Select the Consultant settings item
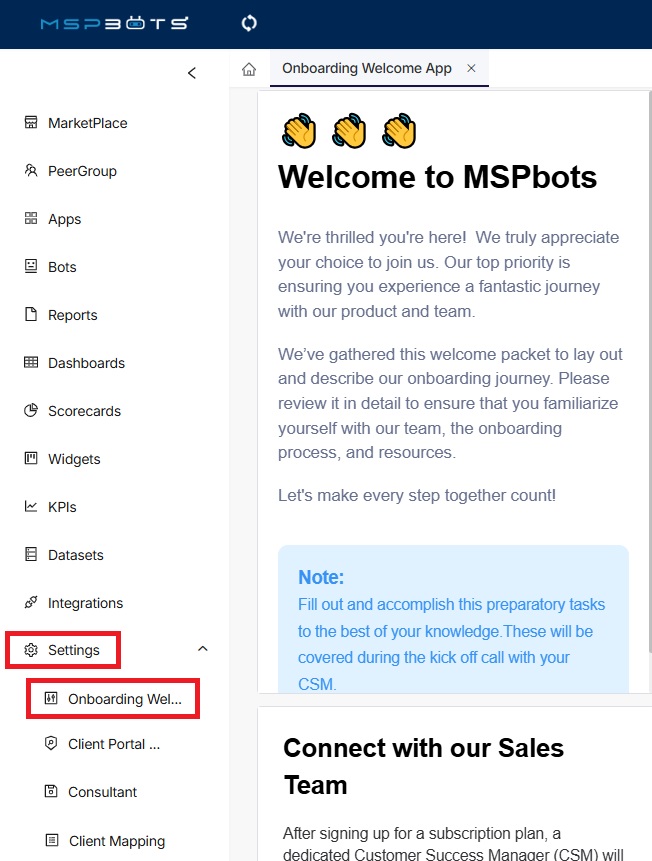652x861 pixels. point(101,792)
